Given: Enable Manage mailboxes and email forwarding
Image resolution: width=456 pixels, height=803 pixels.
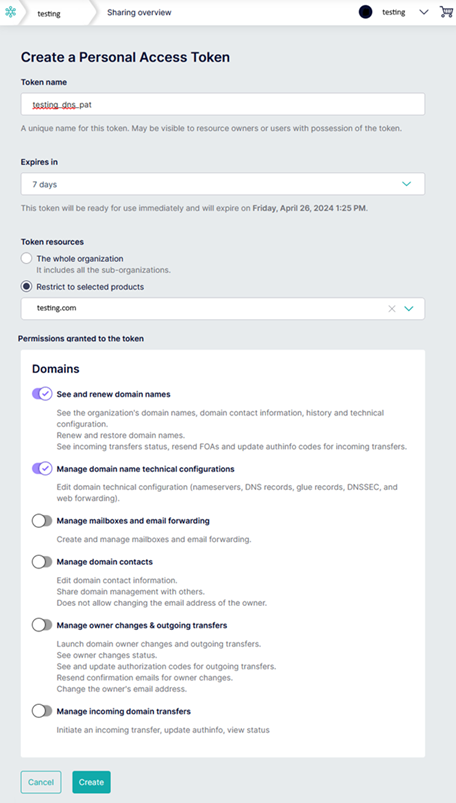Looking at the screenshot, I should 42,521.
